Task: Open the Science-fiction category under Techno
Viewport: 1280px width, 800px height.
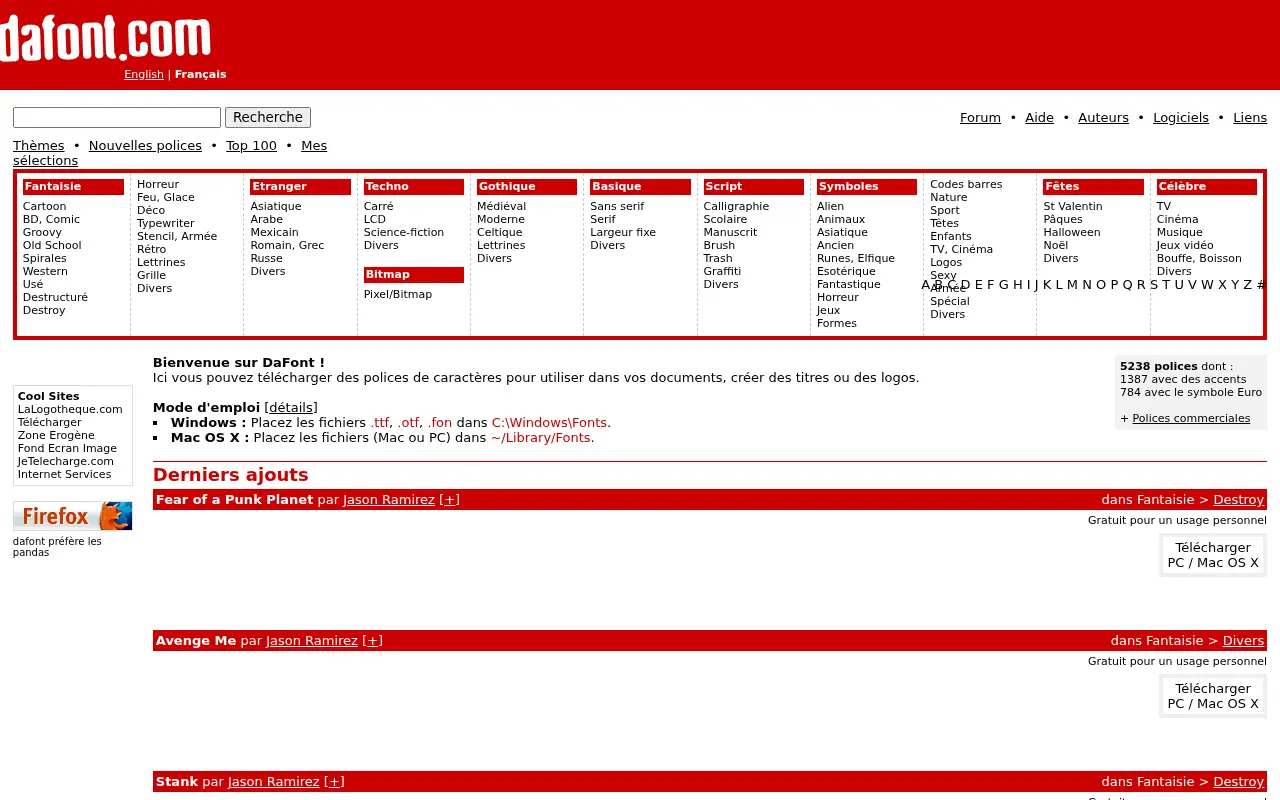Action: (404, 232)
